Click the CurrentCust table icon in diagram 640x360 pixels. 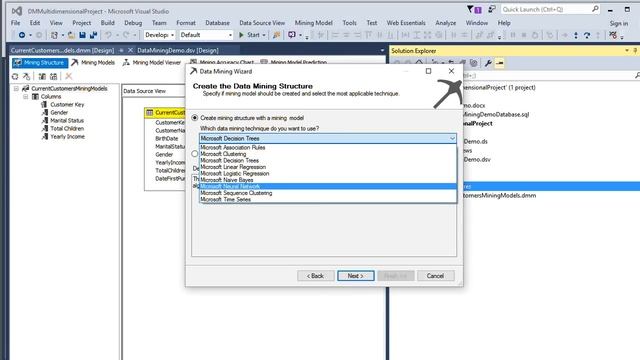click(x=150, y=112)
